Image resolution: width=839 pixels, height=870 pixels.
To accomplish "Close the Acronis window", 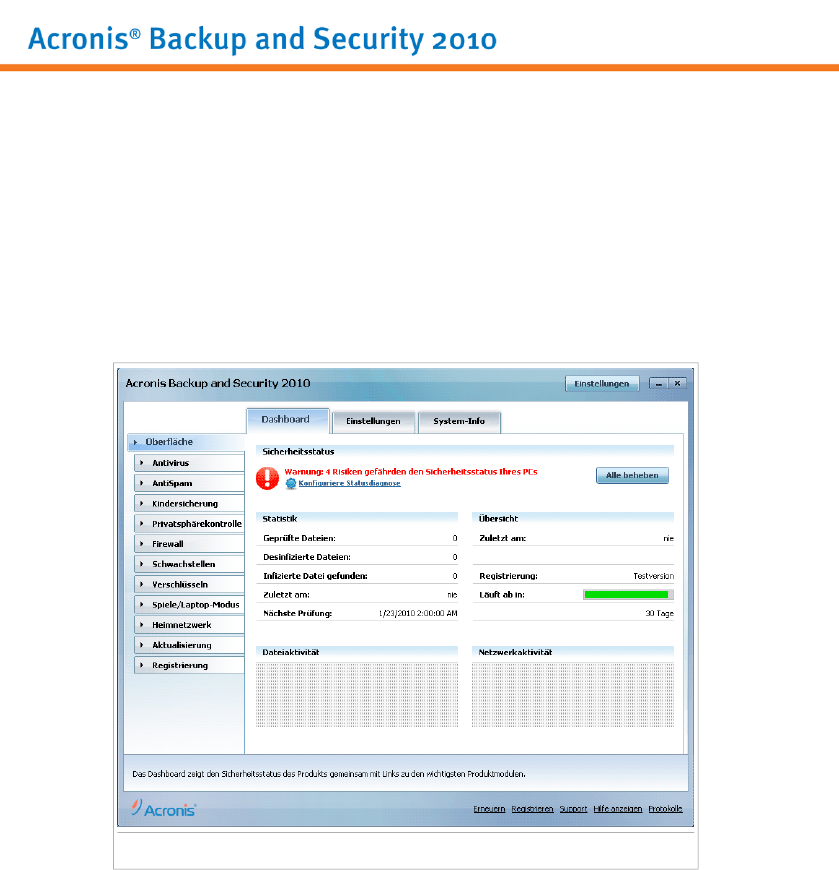I will point(678,383).
